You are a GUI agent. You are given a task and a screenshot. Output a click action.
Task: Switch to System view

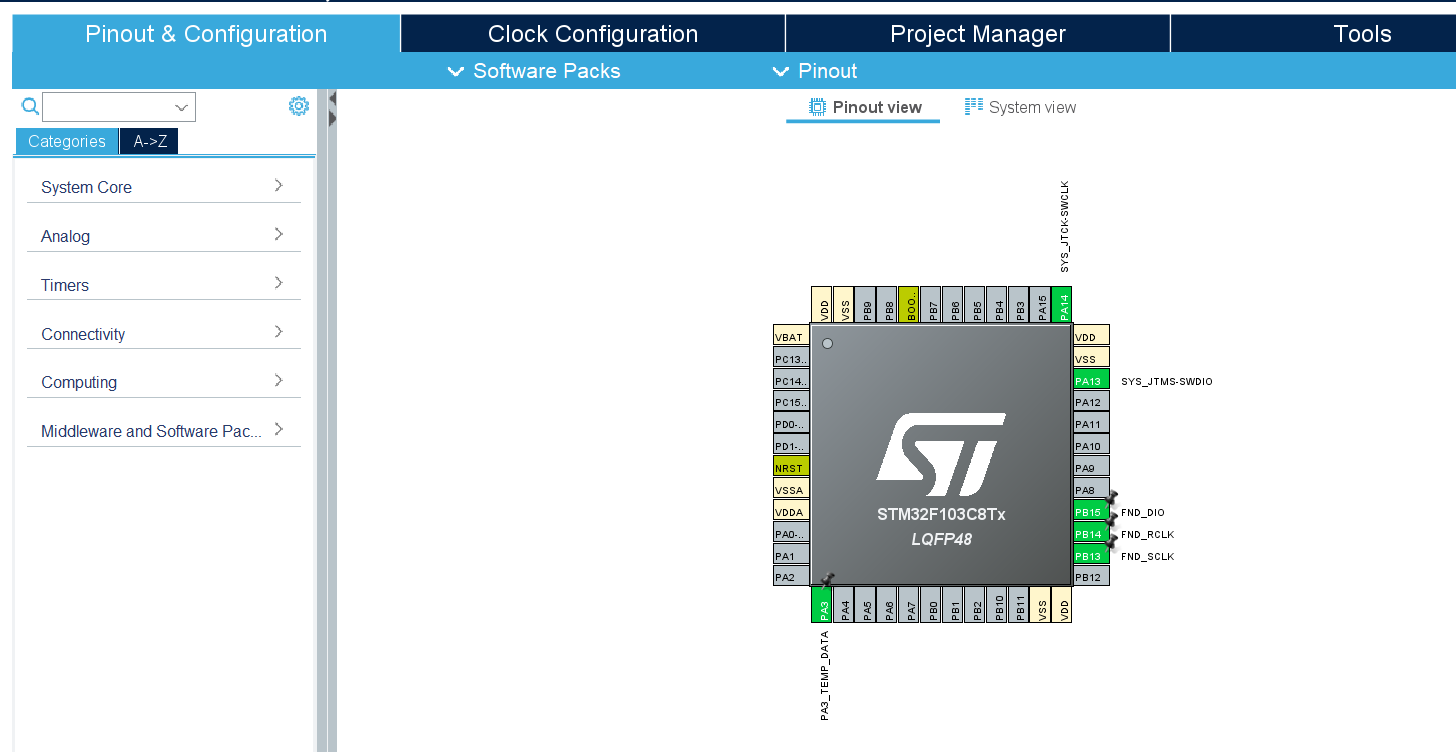click(1021, 107)
